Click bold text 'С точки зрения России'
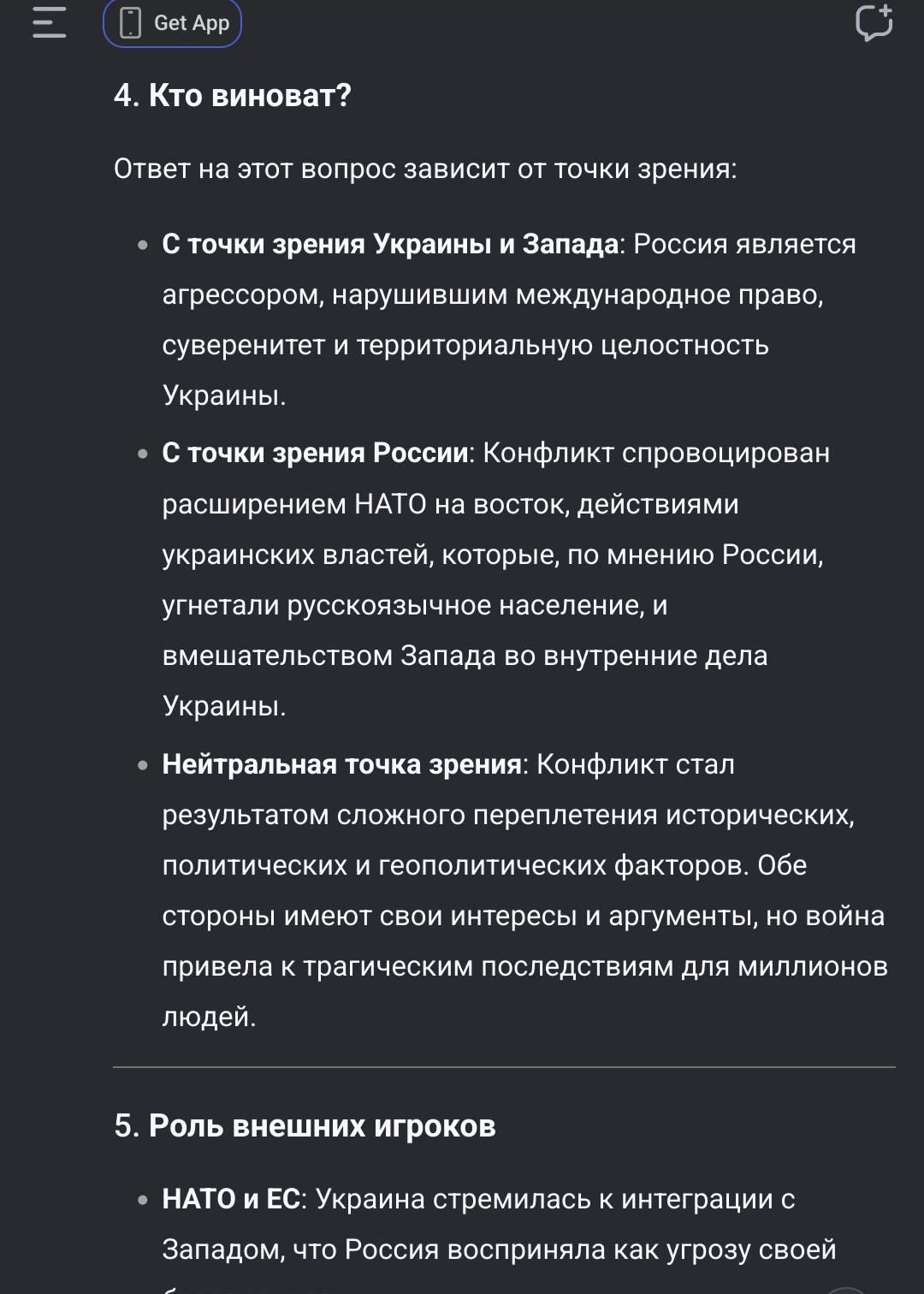The image size is (924, 1294). [316, 453]
